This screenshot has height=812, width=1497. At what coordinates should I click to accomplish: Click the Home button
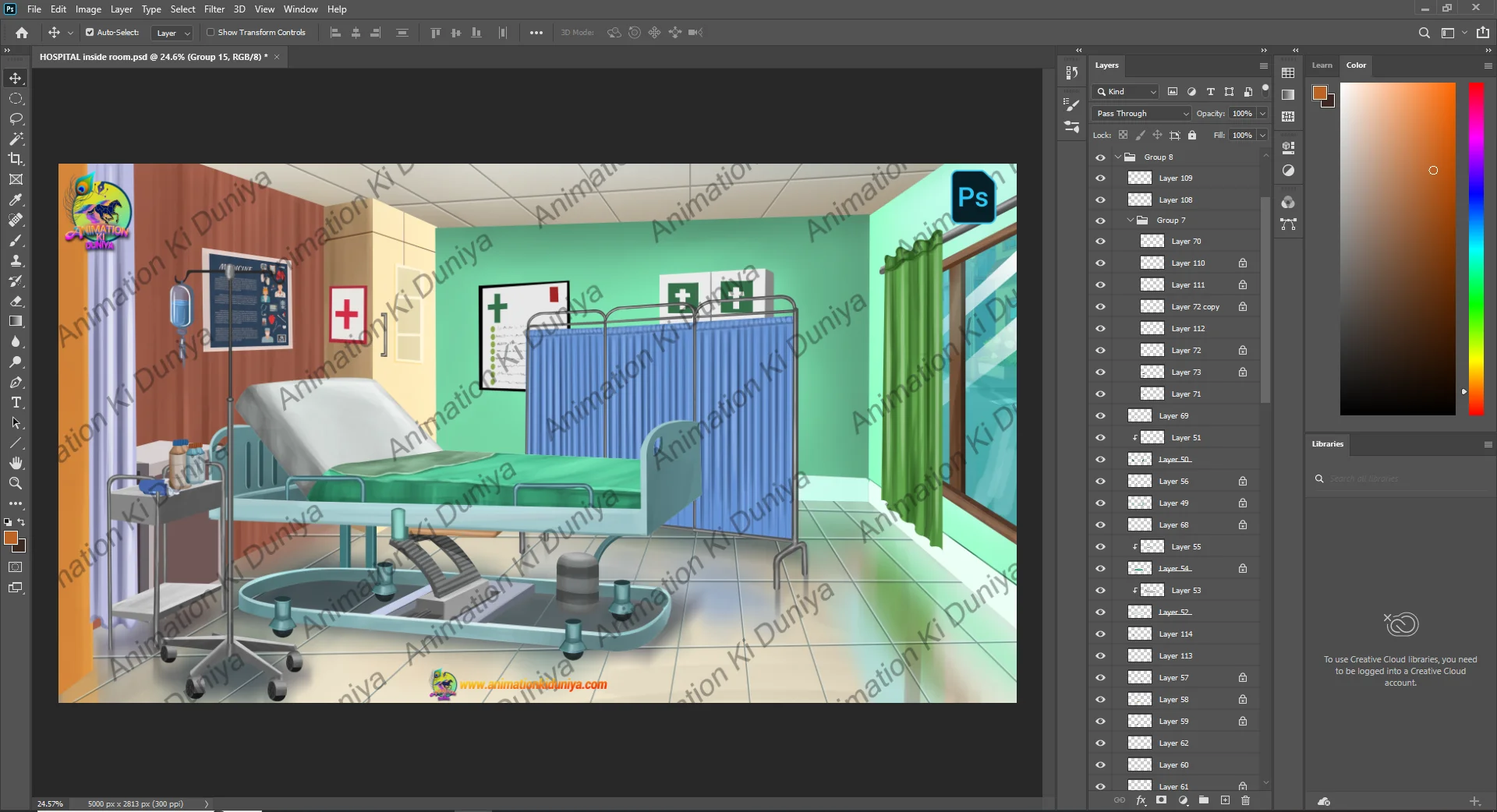tap(22, 33)
